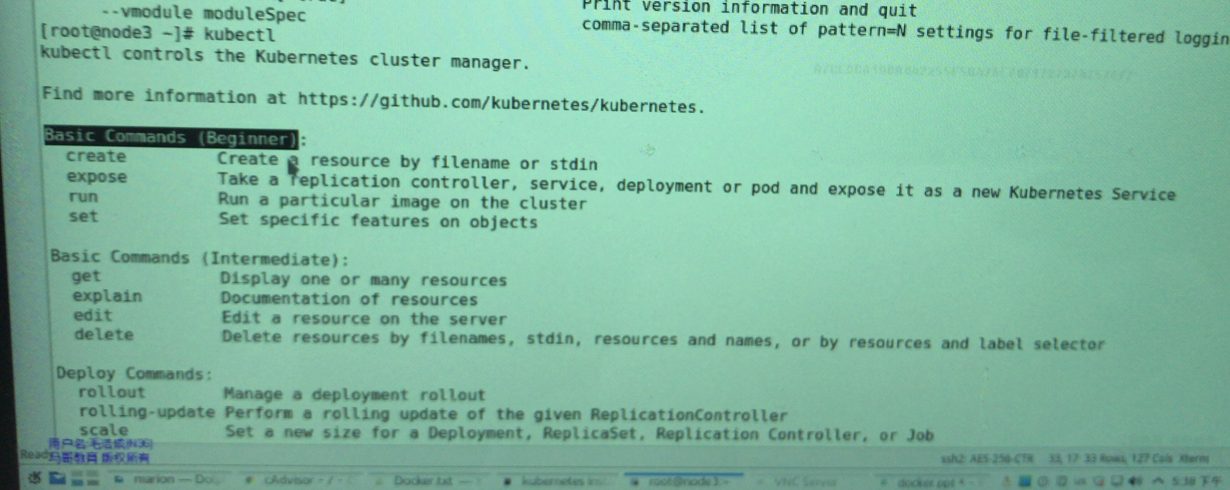Click the 'explain' command name
Viewport: 1230px width, 490px height.
click(107, 297)
